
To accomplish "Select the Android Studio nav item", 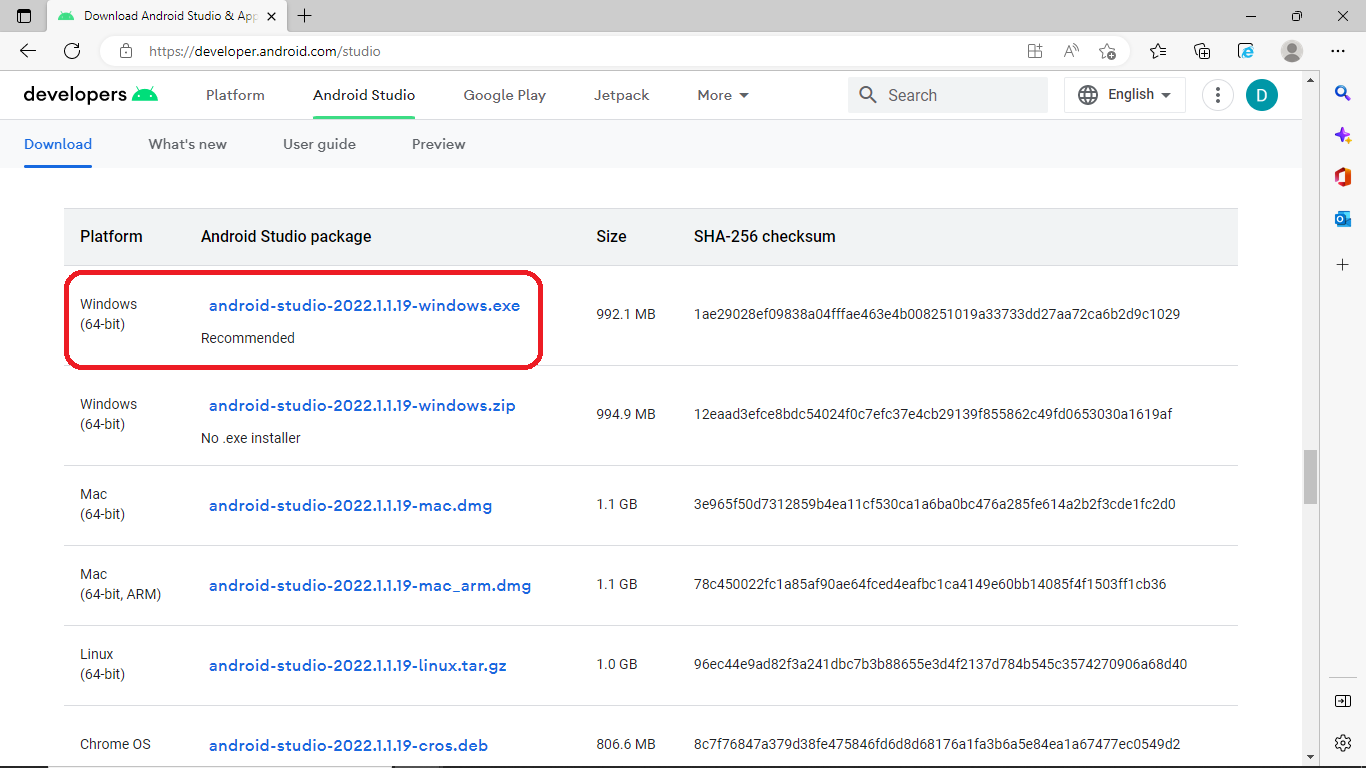I will click(x=364, y=95).
